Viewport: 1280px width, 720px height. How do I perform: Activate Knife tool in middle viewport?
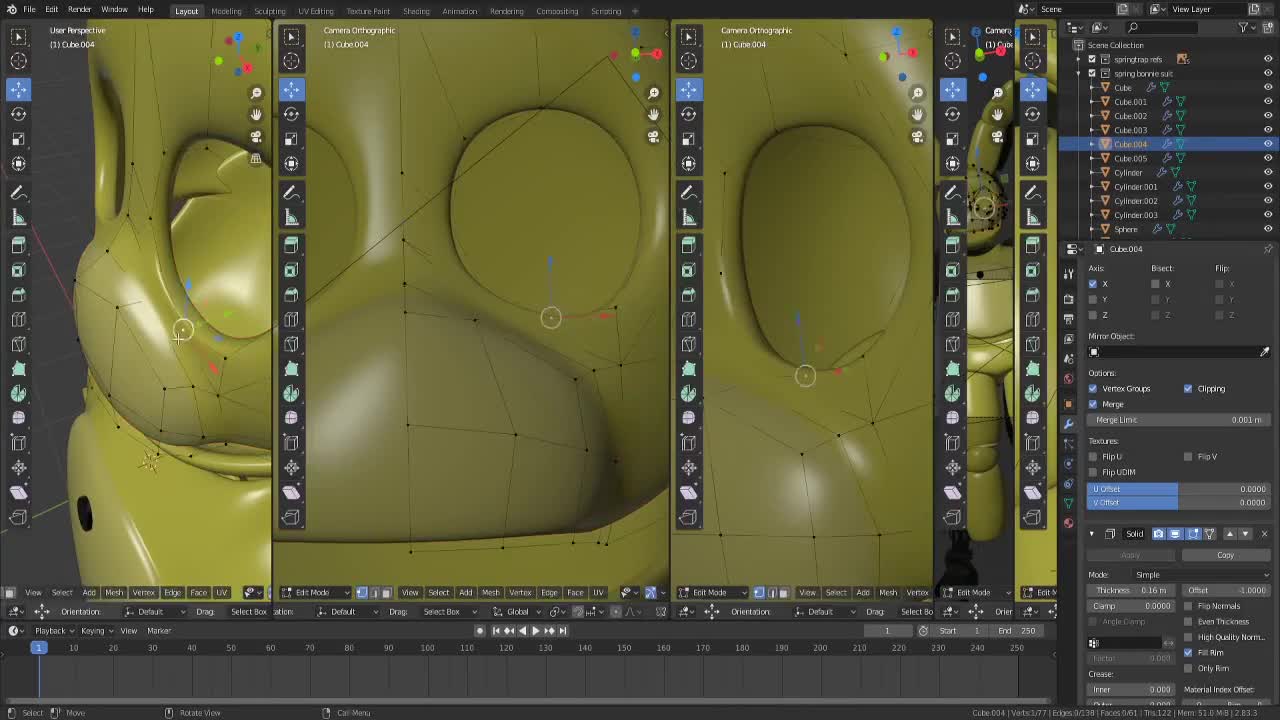point(291,344)
